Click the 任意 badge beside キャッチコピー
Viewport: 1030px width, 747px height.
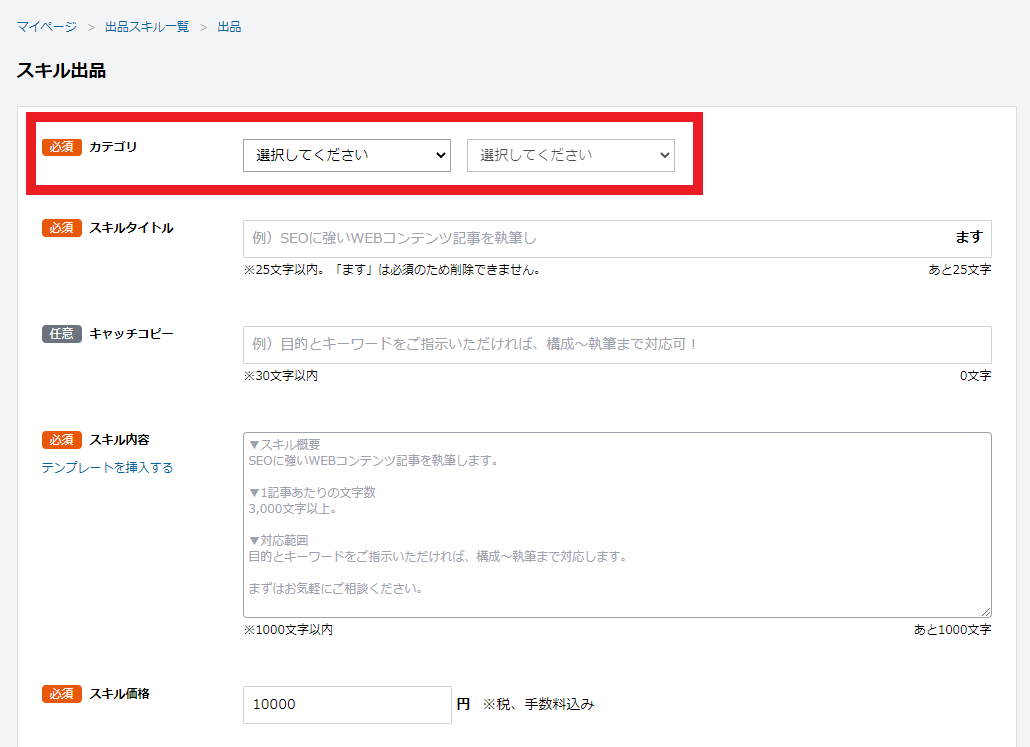coord(61,334)
